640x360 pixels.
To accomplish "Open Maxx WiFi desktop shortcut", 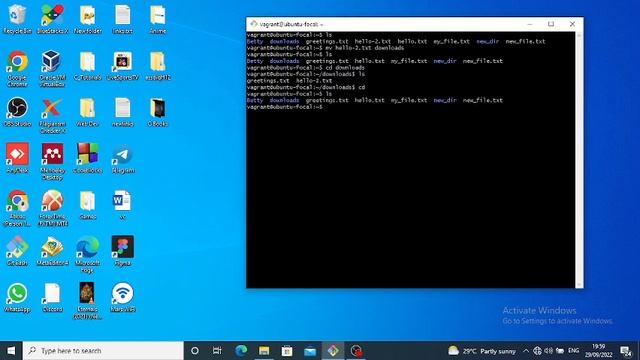I will point(123,297).
